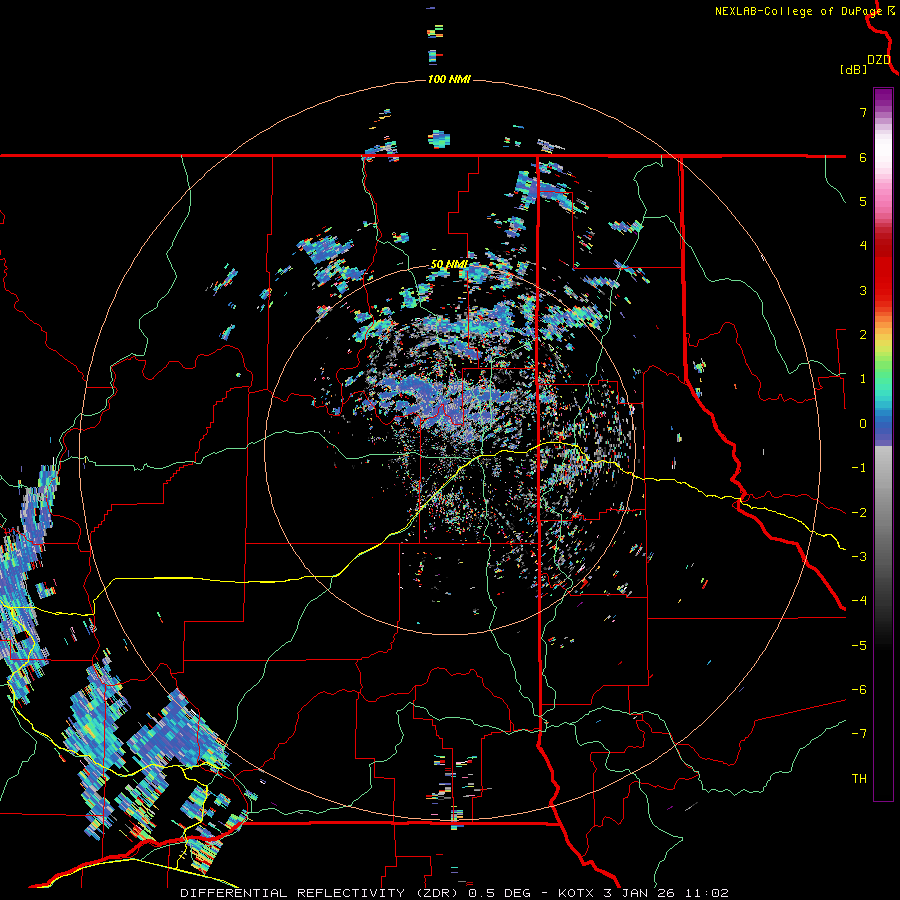Click the Differential Reflectivity caption at bottom
Screen dimensions: 900x900
tap(454, 893)
